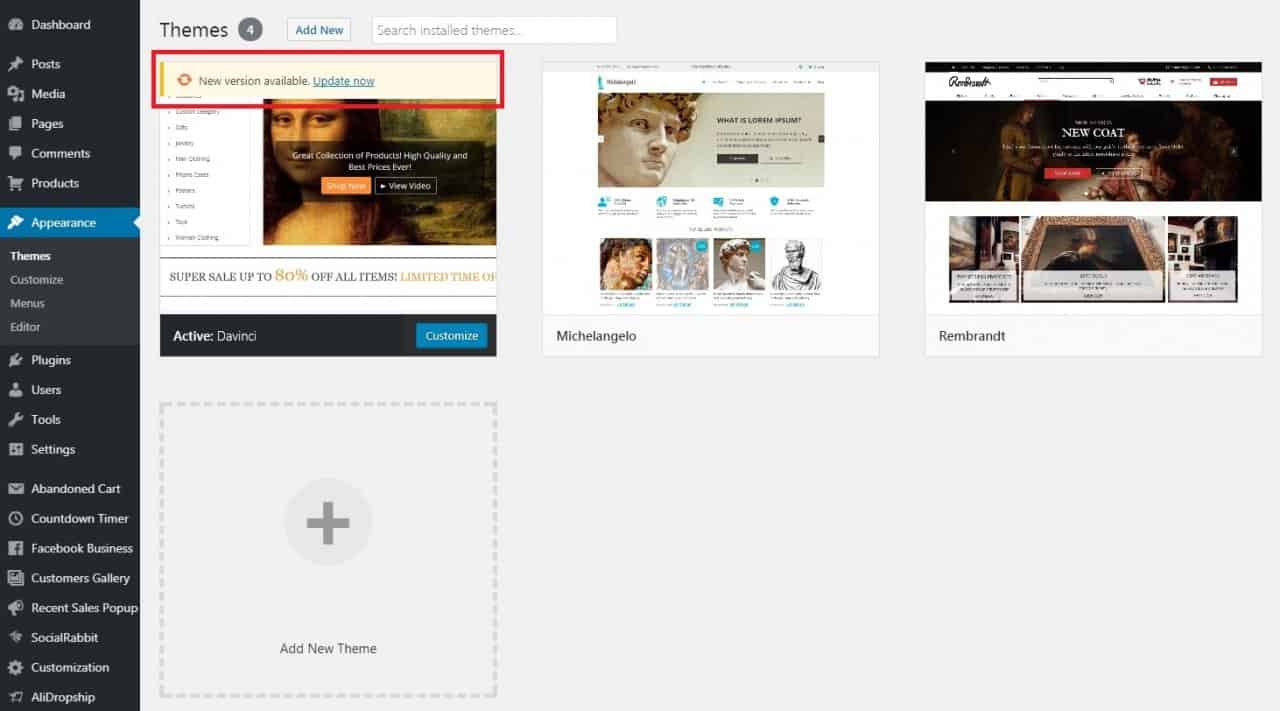
Task: Select the Davinci theme screenshot
Action: (x=328, y=188)
